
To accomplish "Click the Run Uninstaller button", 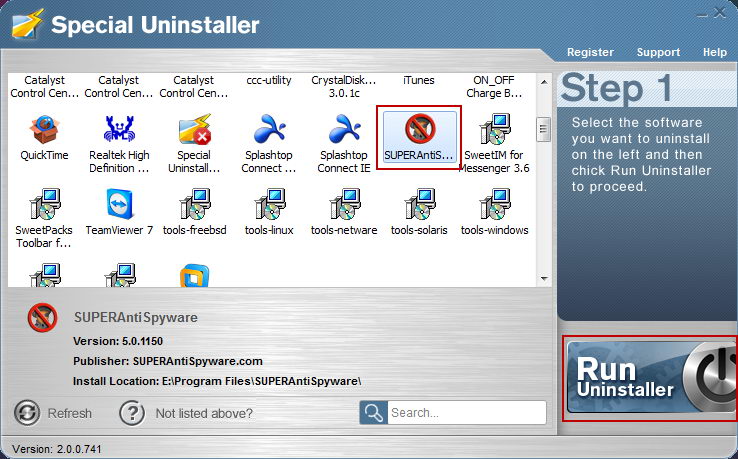I will (651, 378).
